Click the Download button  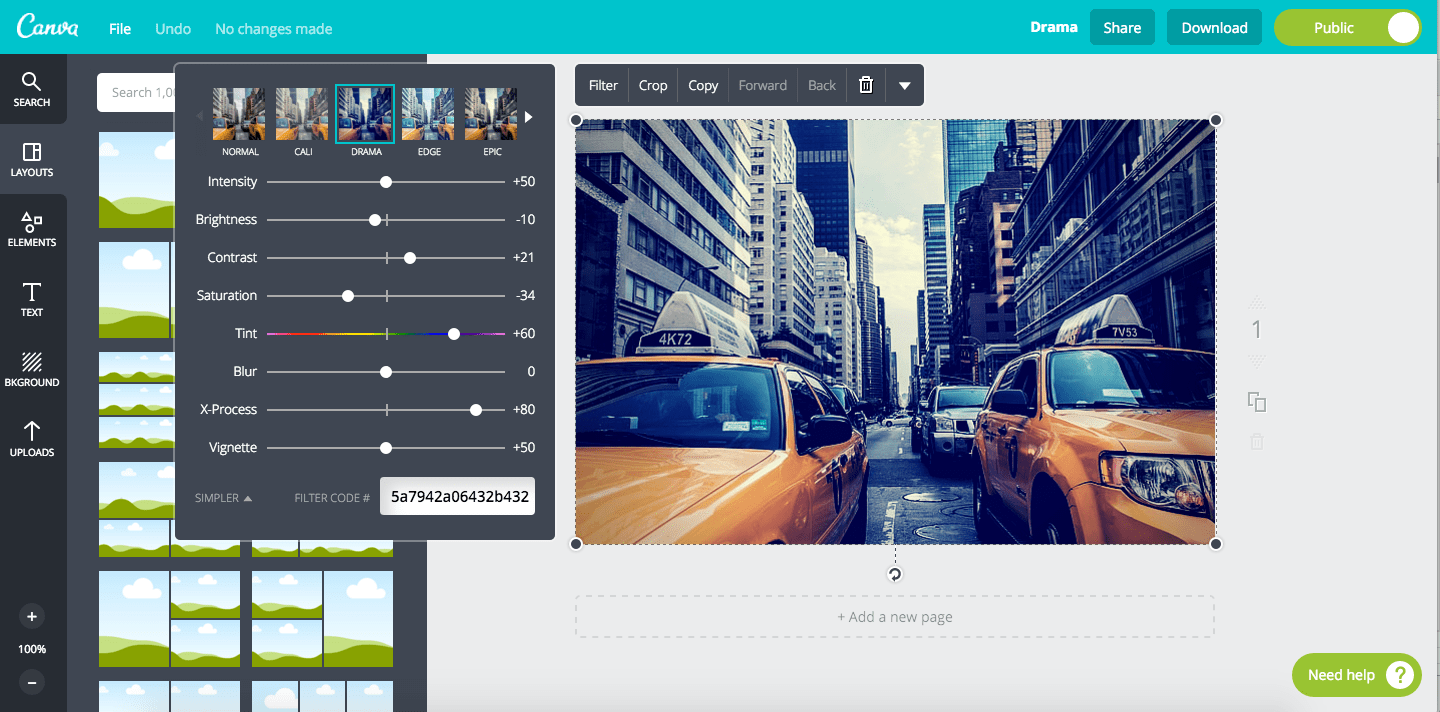(1214, 27)
